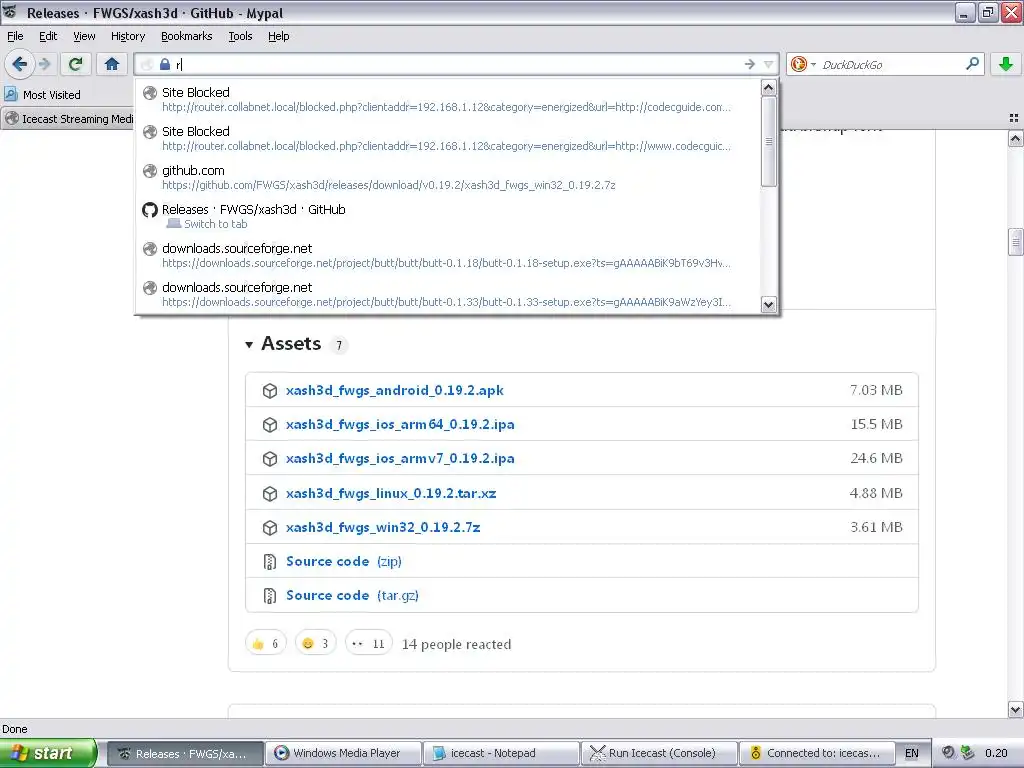
Task: Choose the github.com xash3d win32 download suggestion
Action: coord(447,177)
